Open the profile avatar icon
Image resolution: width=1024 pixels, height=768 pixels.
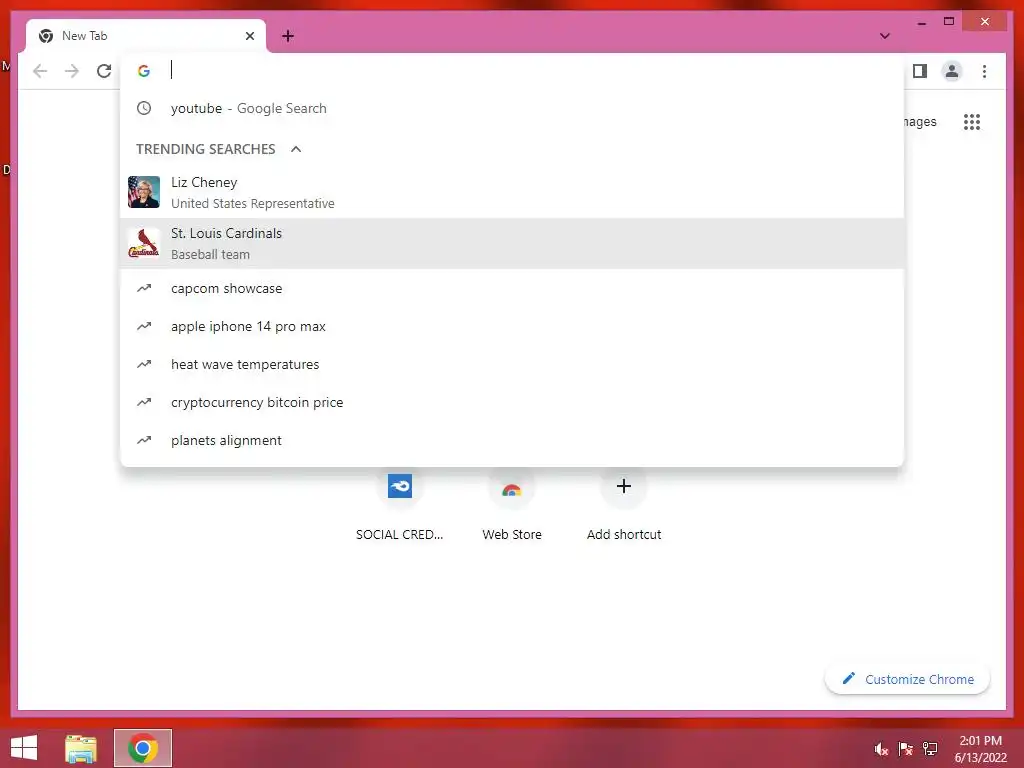(x=952, y=71)
